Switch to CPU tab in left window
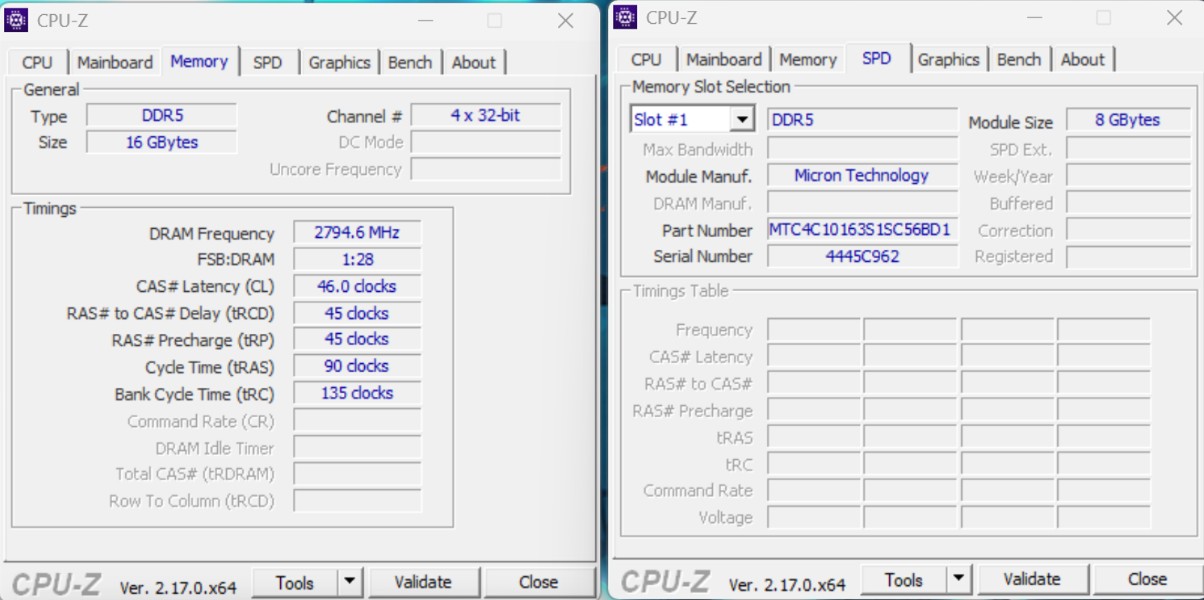Viewport: 1204px width, 600px height. [37, 62]
